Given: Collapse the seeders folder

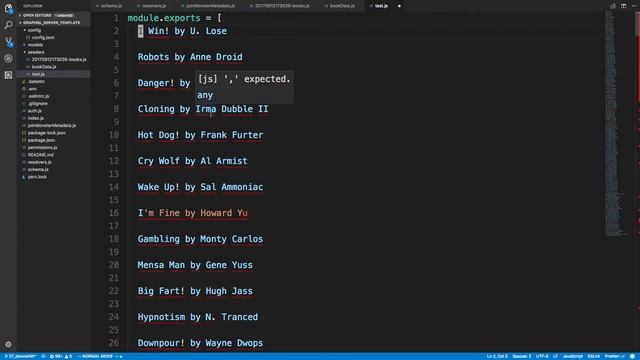Looking at the screenshot, I should coord(36,52).
